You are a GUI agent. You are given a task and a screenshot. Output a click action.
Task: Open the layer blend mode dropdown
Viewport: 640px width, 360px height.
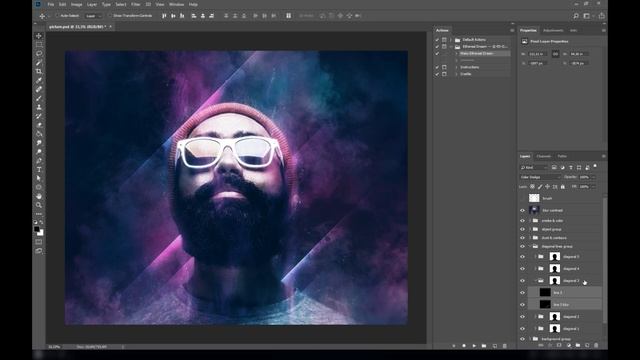[540, 177]
